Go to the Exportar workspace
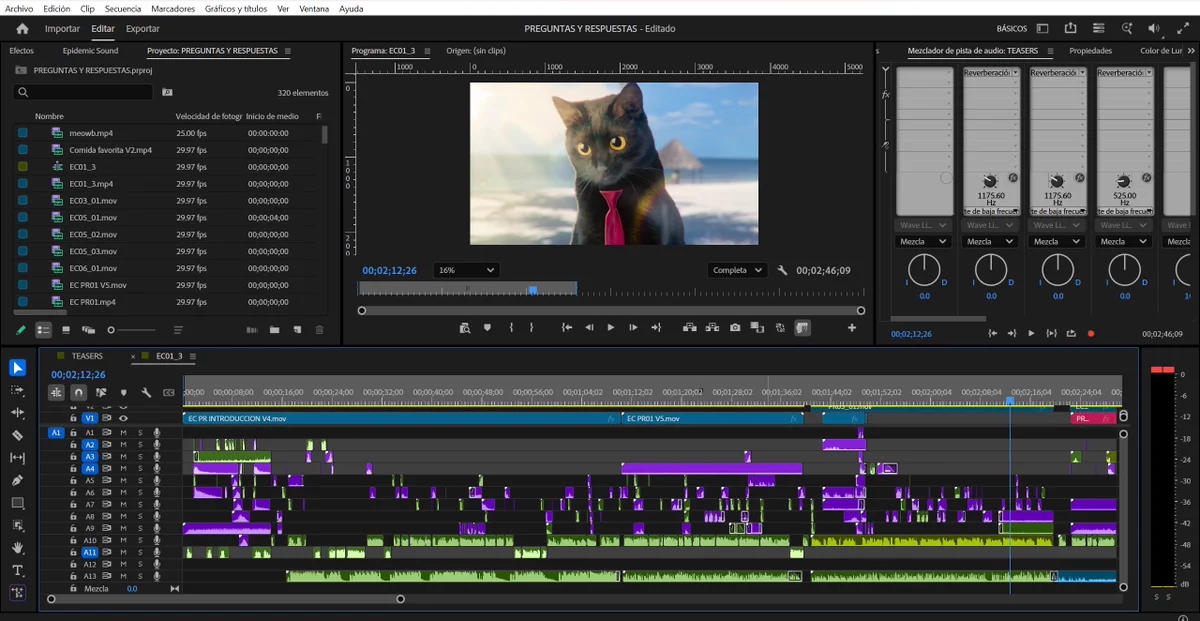Screen dimensions: 1200x621 [143, 29]
